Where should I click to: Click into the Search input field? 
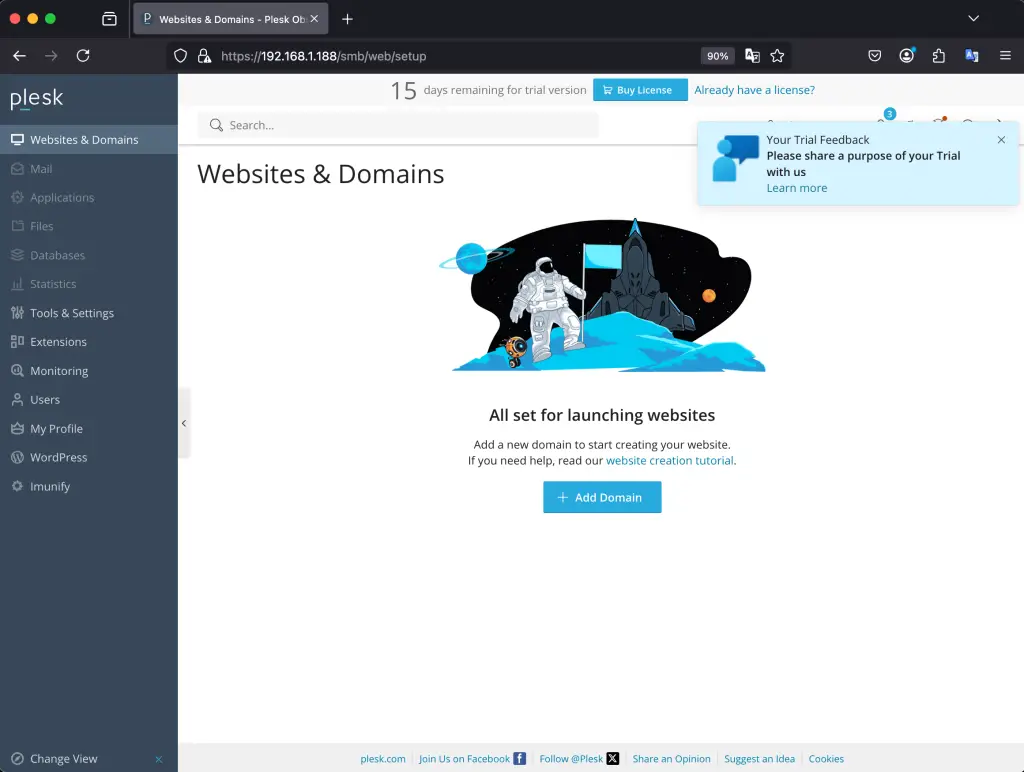click(400, 125)
